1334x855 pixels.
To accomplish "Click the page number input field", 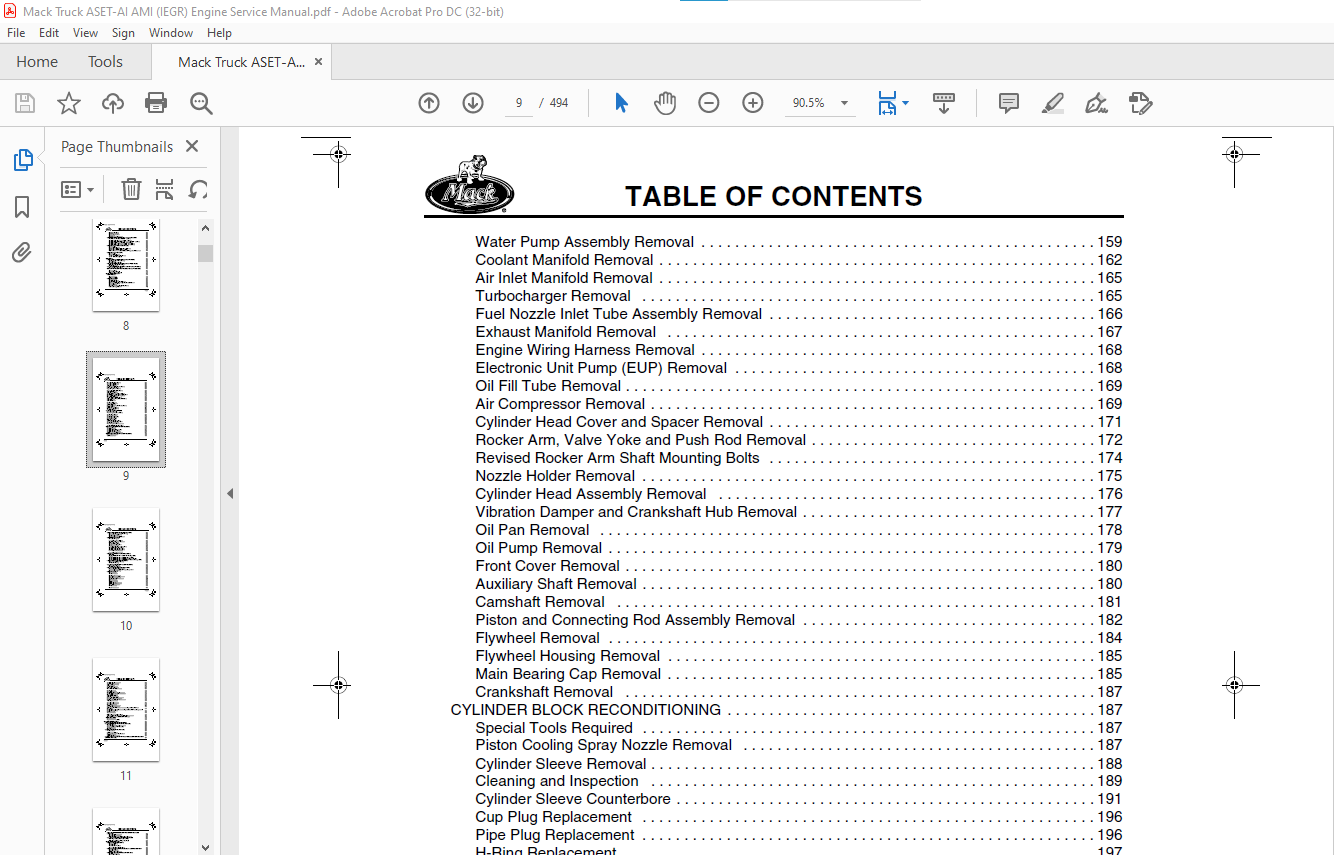I will tap(519, 103).
